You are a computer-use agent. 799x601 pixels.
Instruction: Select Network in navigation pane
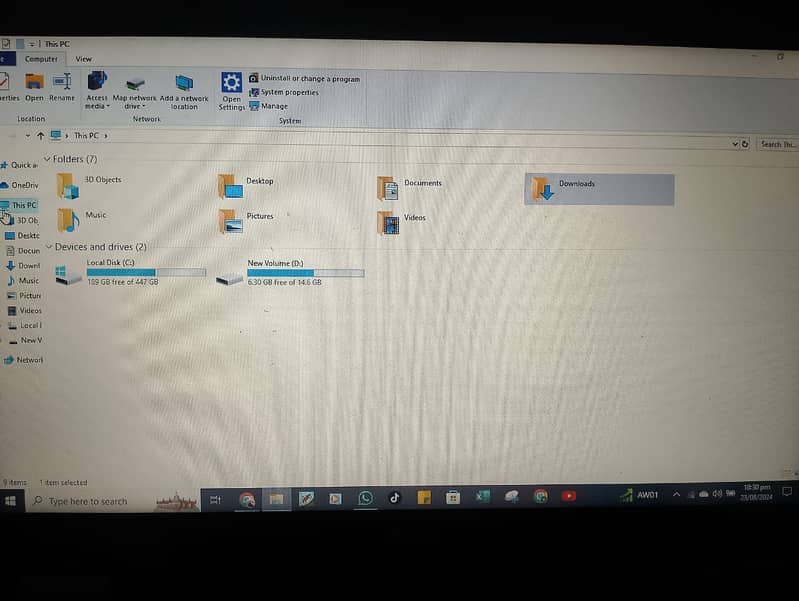tap(22, 360)
